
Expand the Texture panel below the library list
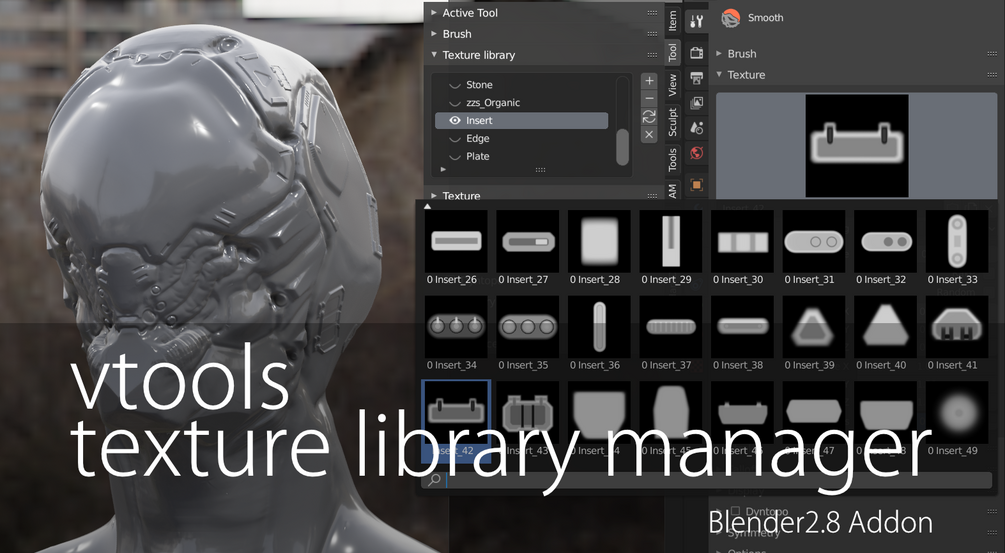[x=434, y=195]
